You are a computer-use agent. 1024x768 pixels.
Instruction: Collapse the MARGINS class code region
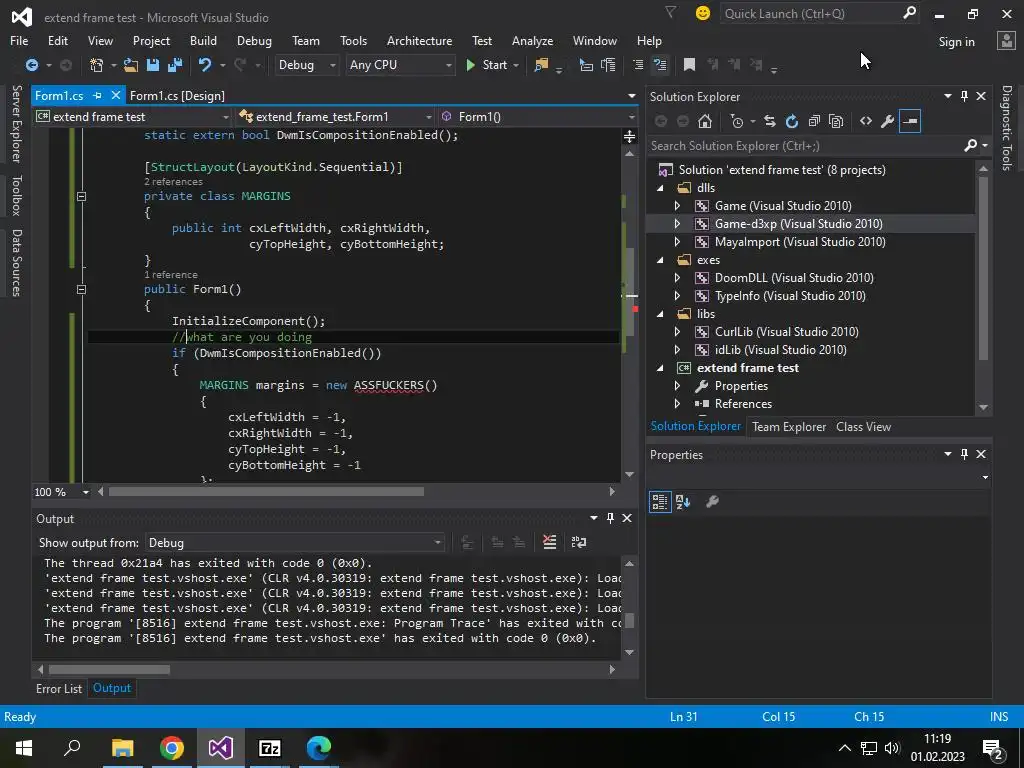coord(82,196)
